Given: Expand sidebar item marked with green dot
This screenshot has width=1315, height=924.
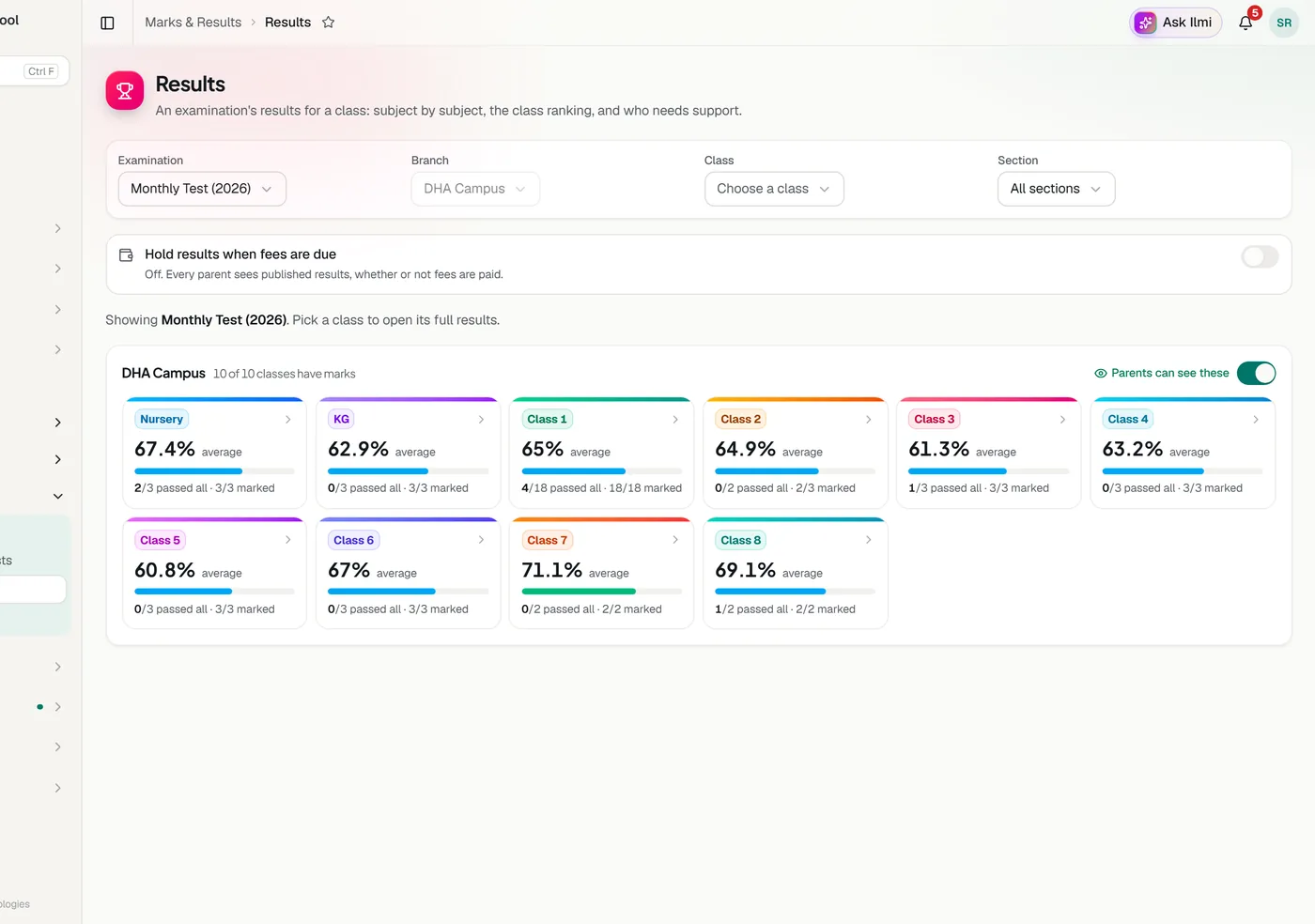Looking at the screenshot, I should [58, 707].
